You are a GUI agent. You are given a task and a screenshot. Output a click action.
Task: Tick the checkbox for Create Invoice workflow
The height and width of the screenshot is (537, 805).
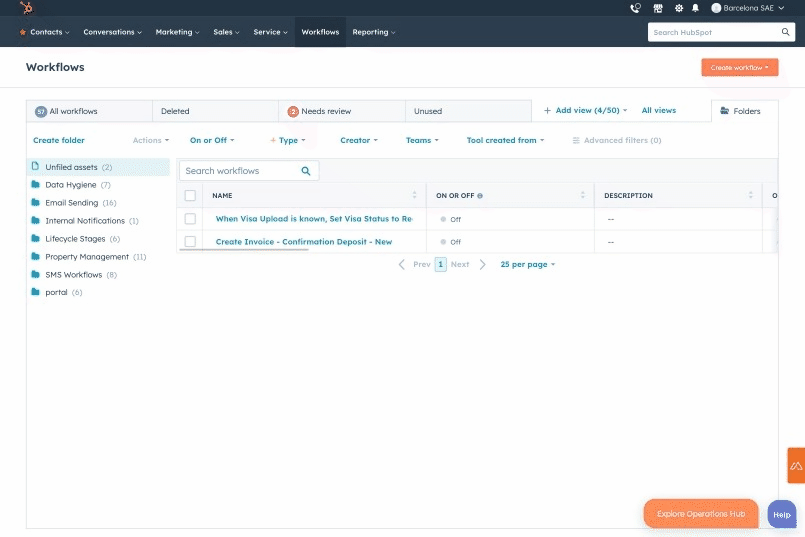click(190, 241)
